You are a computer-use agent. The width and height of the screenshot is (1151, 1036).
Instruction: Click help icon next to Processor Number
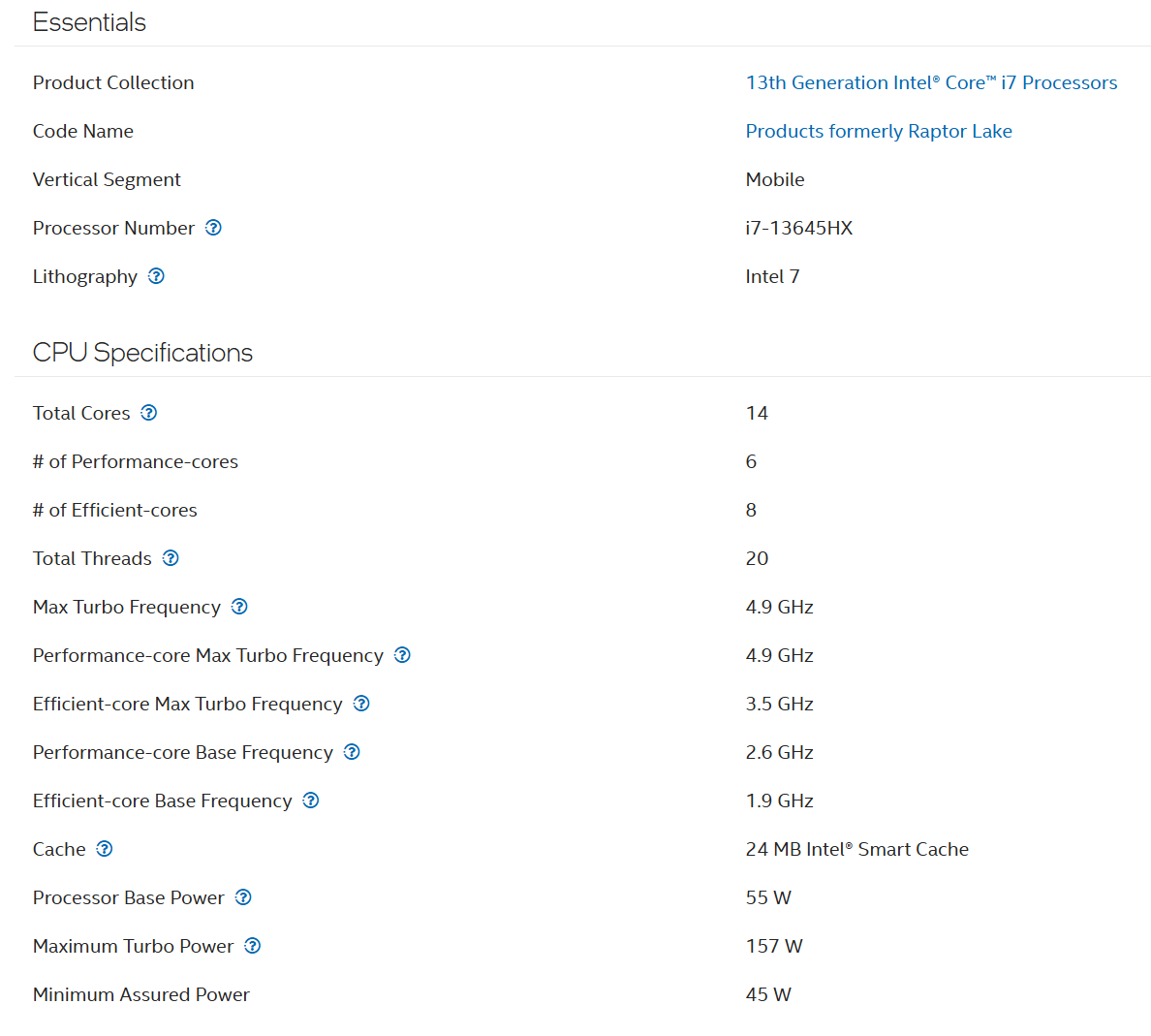pos(213,228)
